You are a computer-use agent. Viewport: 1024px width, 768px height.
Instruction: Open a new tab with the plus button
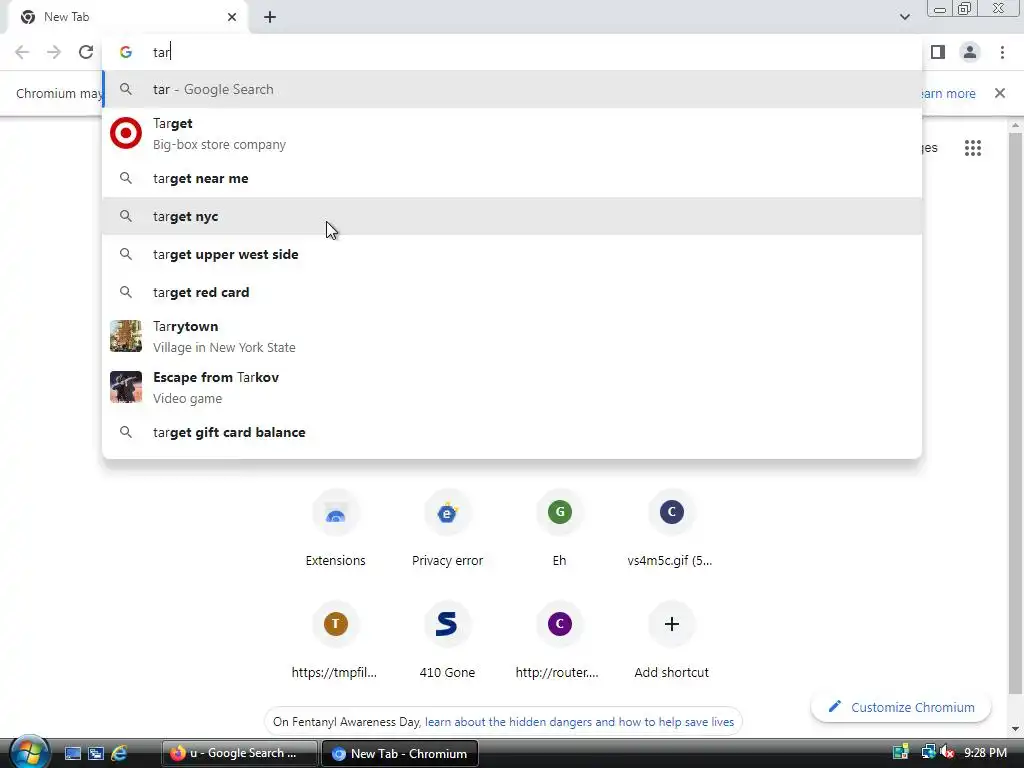[x=270, y=17]
